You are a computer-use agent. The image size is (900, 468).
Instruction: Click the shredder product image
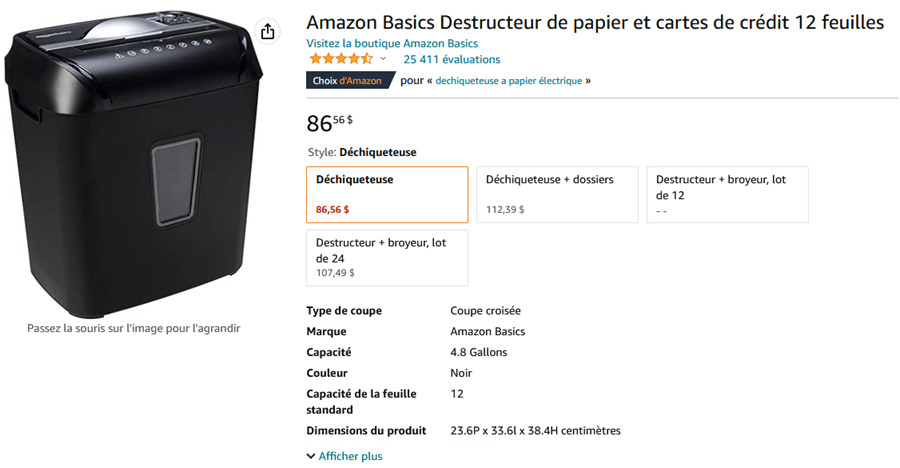(133, 163)
